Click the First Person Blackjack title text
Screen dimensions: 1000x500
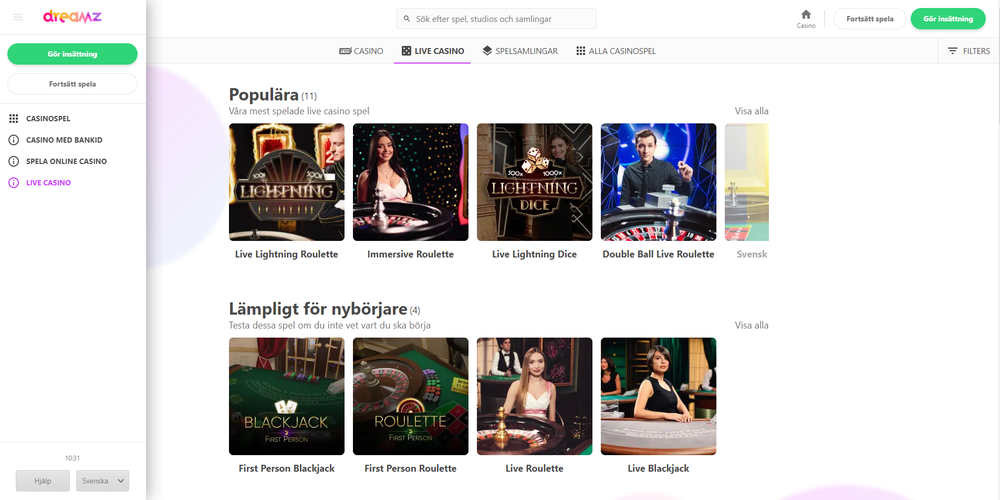point(286,469)
